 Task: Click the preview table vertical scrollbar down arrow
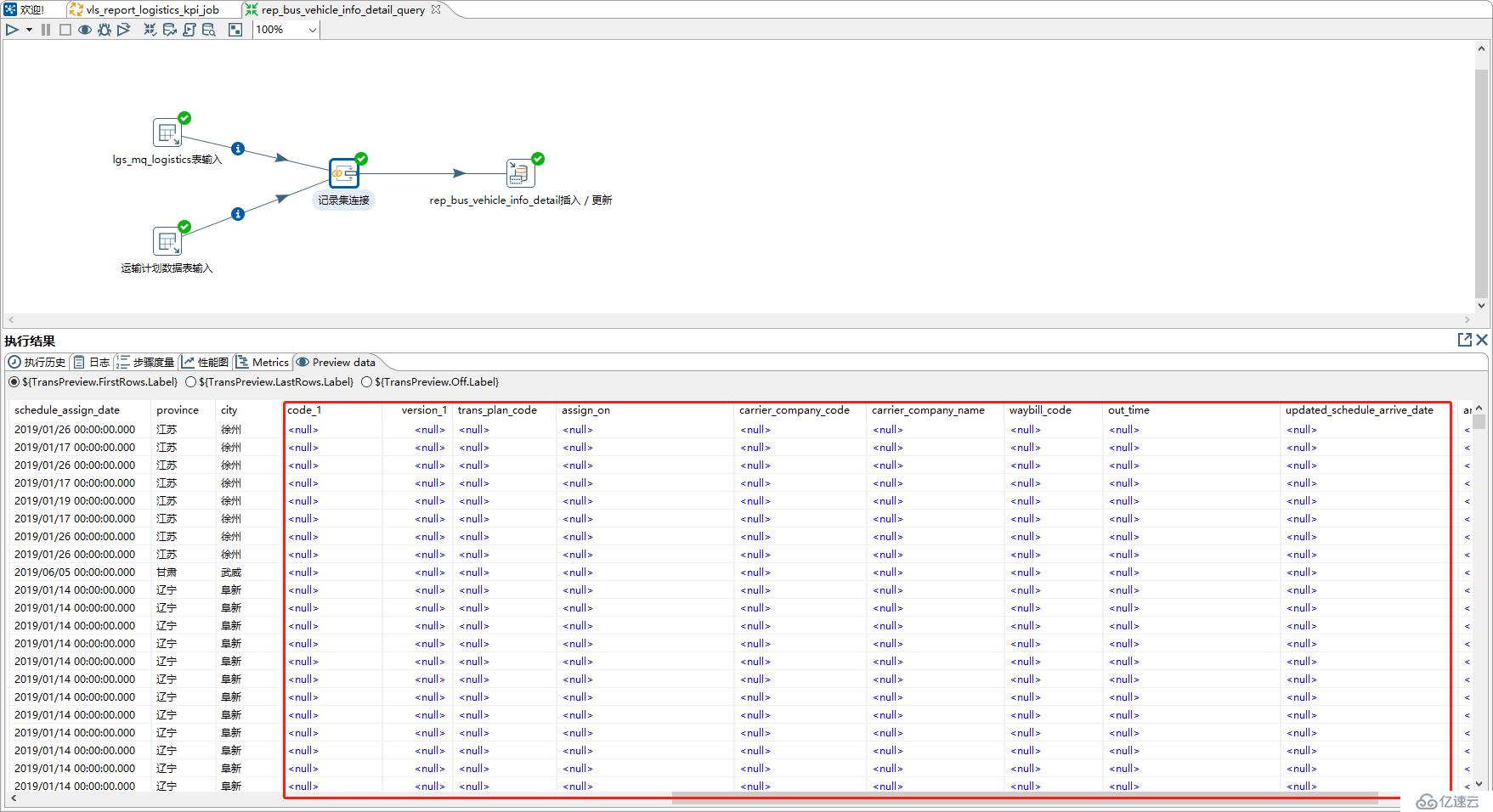(1479, 784)
